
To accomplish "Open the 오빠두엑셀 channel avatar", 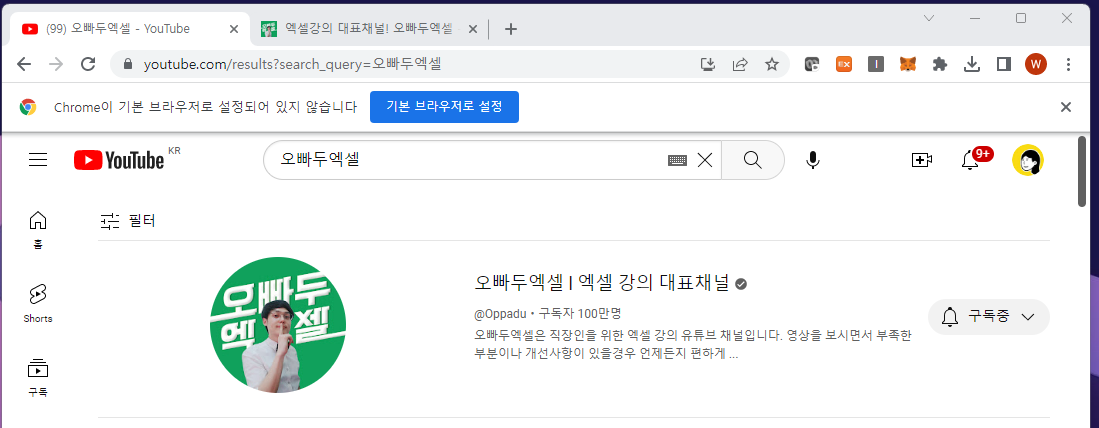I will (278, 325).
